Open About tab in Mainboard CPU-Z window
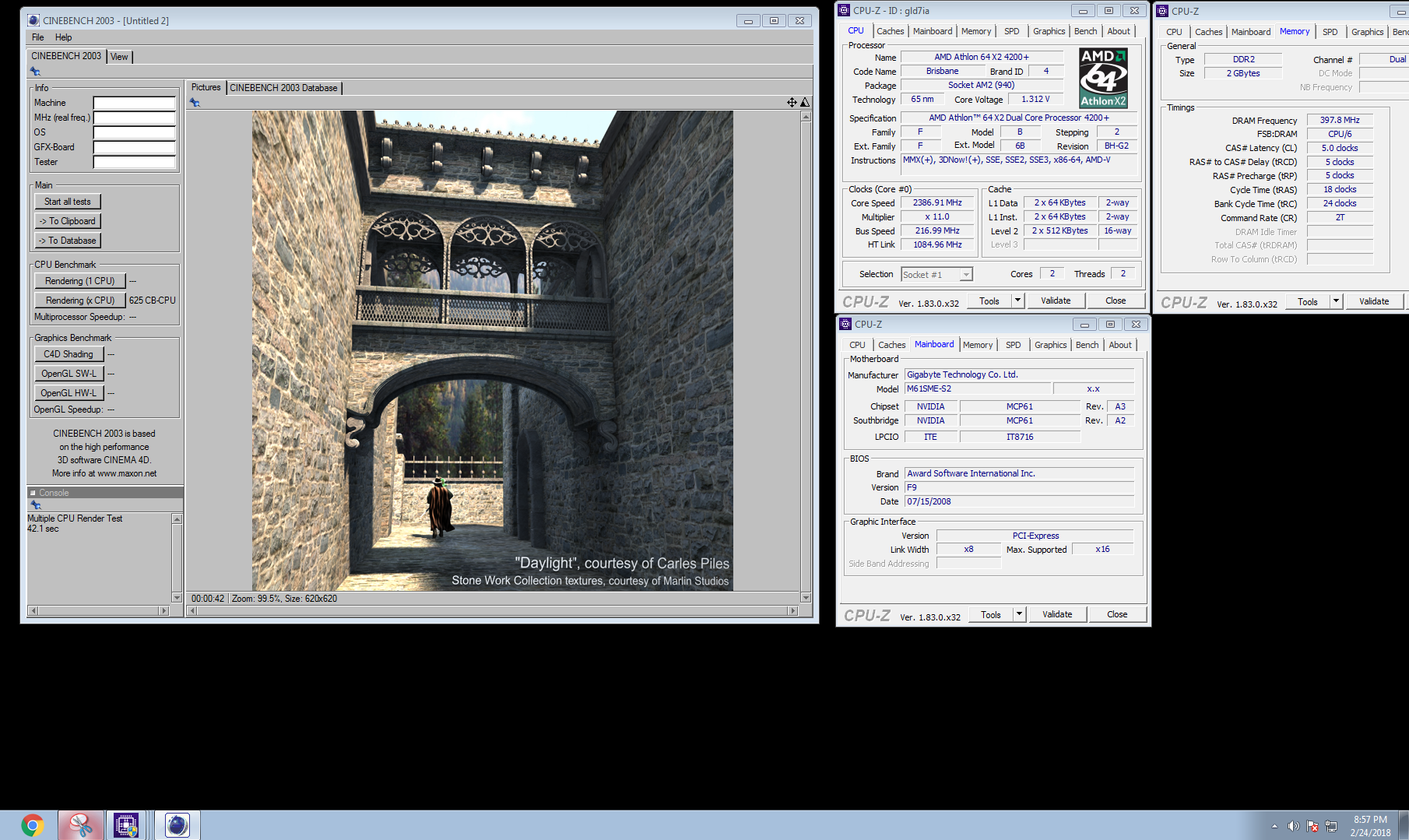This screenshot has width=1409, height=840. [x=1120, y=345]
